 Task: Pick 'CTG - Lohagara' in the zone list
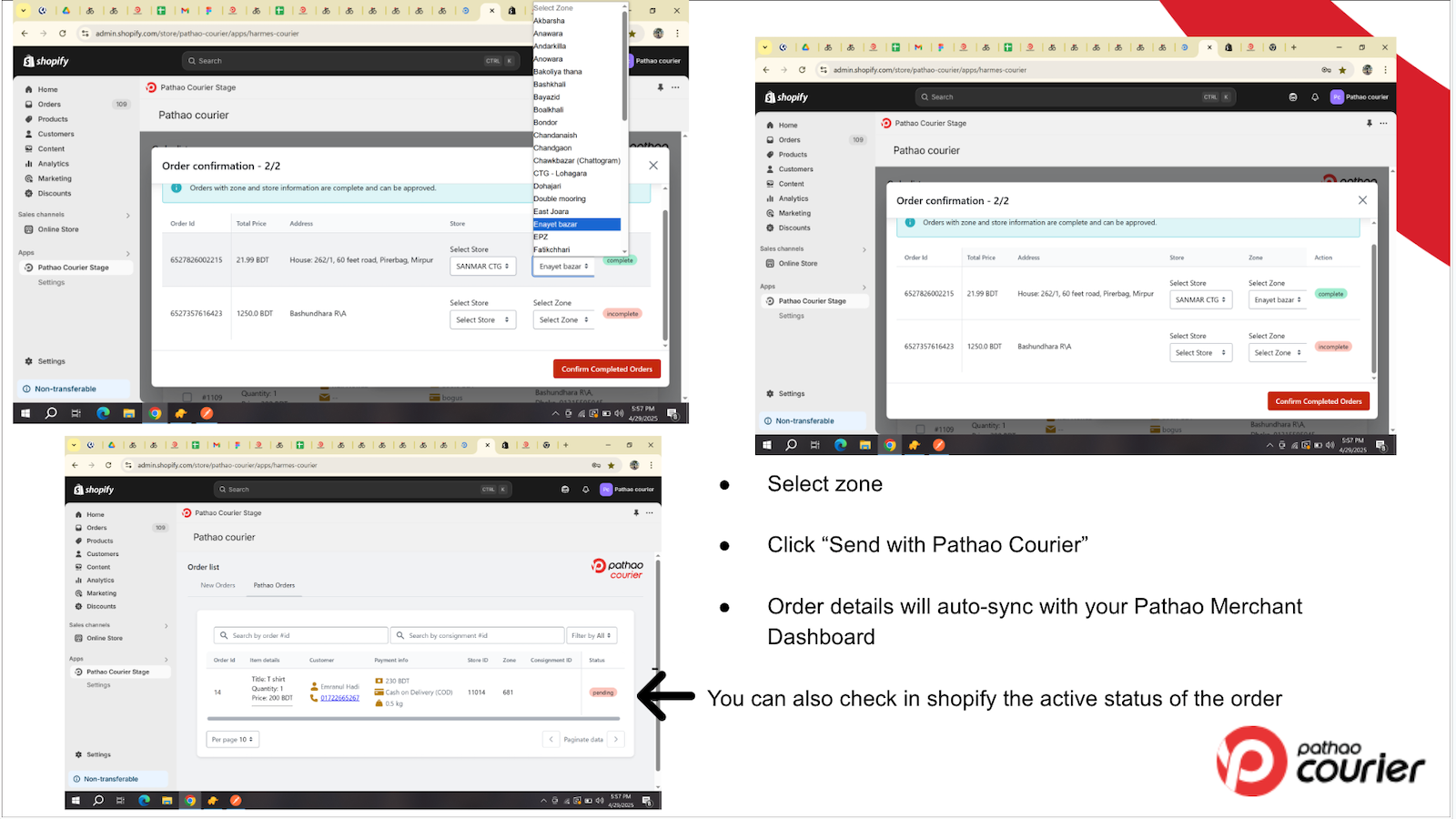(x=560, y=174)
